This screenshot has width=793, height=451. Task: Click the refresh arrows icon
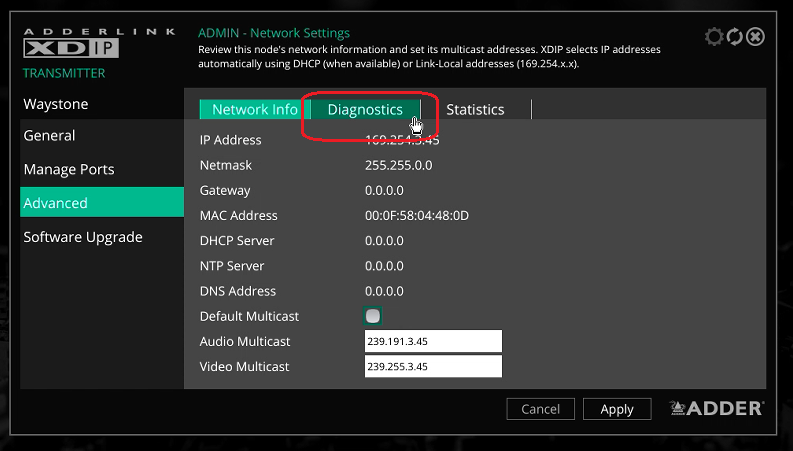click(735, 37)
